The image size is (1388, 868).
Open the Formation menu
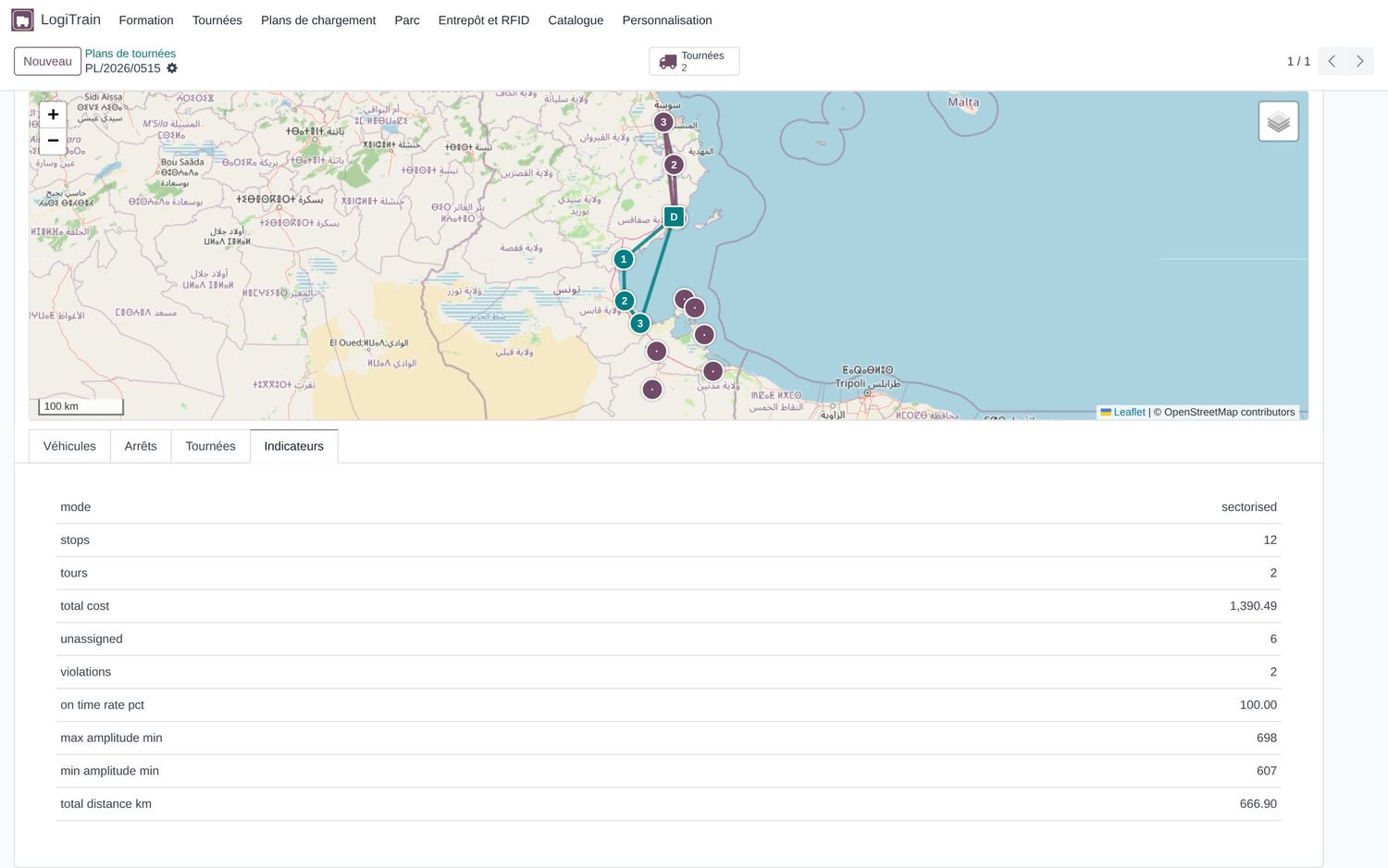(146, 20)
